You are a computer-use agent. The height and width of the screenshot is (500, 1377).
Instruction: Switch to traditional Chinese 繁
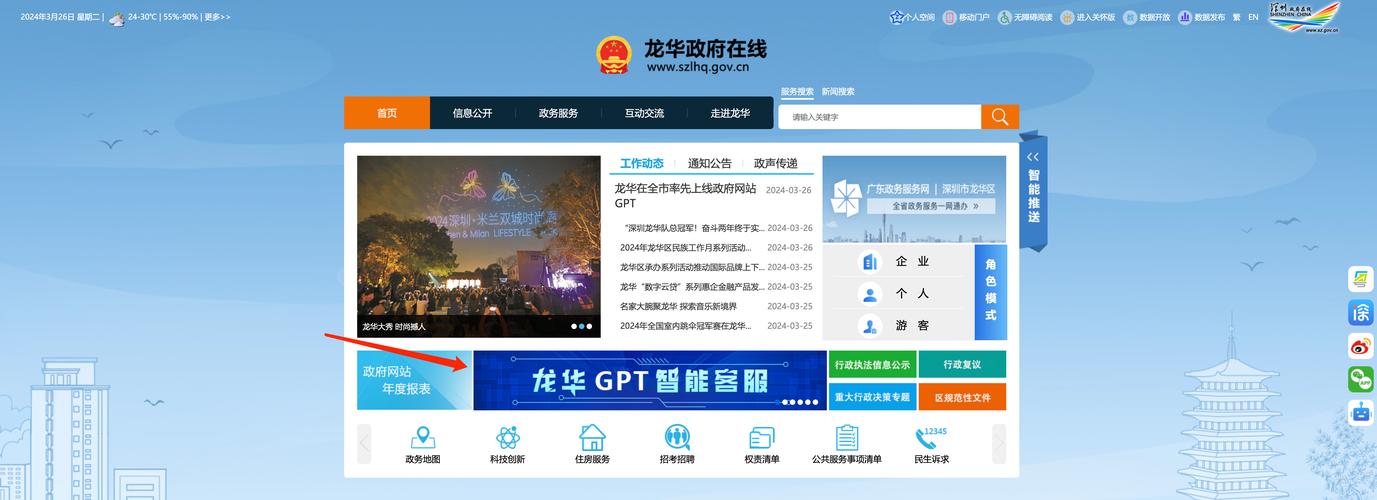1236,17
